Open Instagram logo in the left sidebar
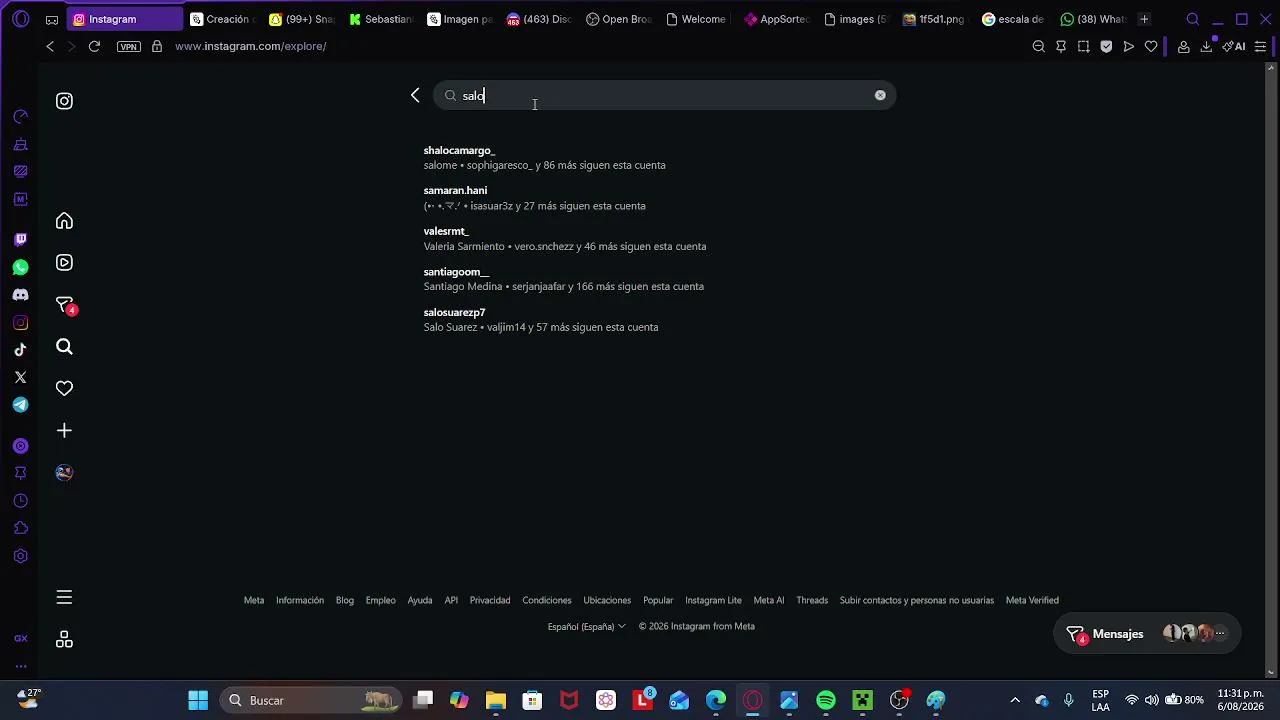The height and width of the screenshot is (720, 1280). pyautogui.click(x=64, y=101)
